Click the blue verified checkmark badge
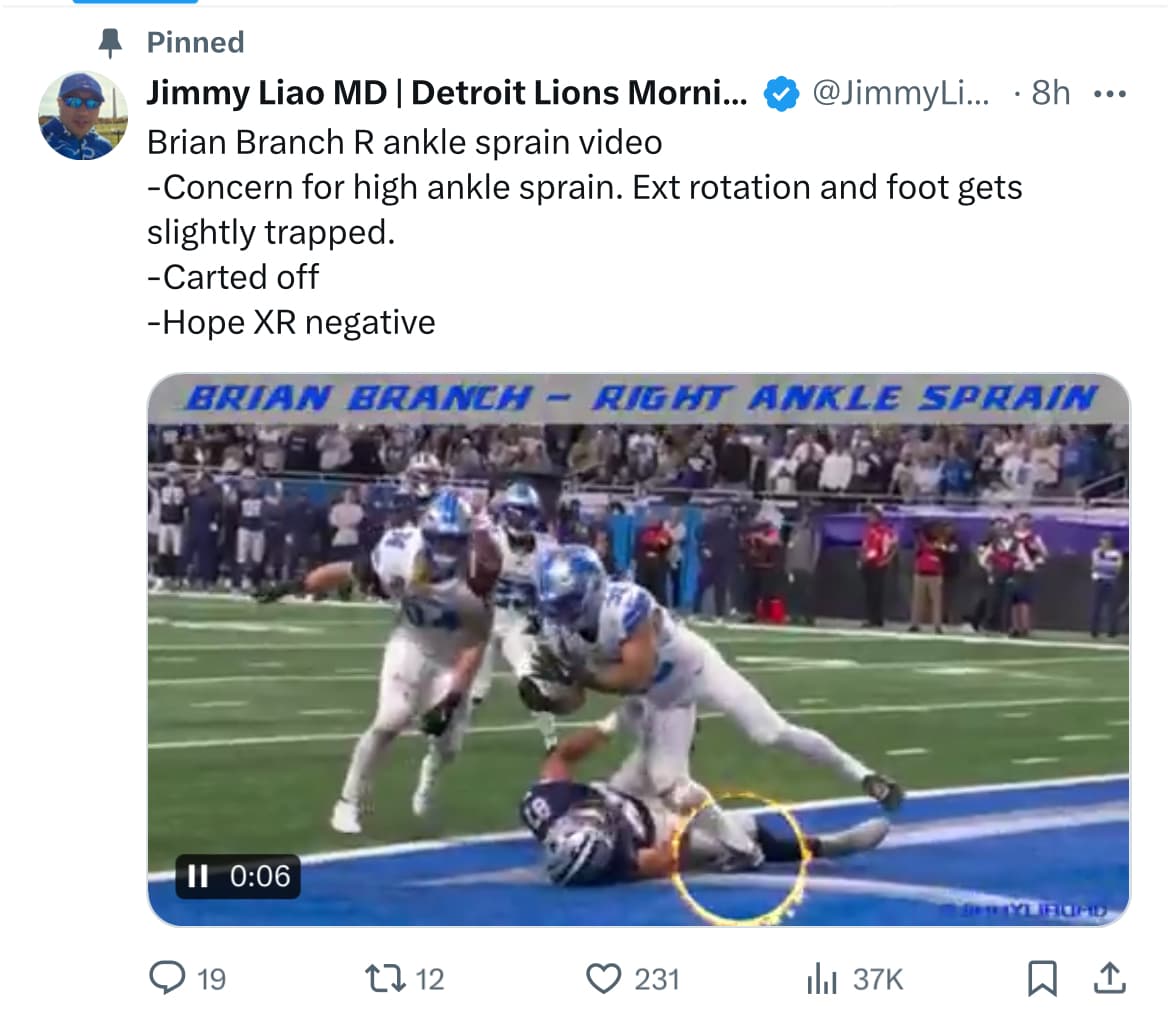 point(780,94)
